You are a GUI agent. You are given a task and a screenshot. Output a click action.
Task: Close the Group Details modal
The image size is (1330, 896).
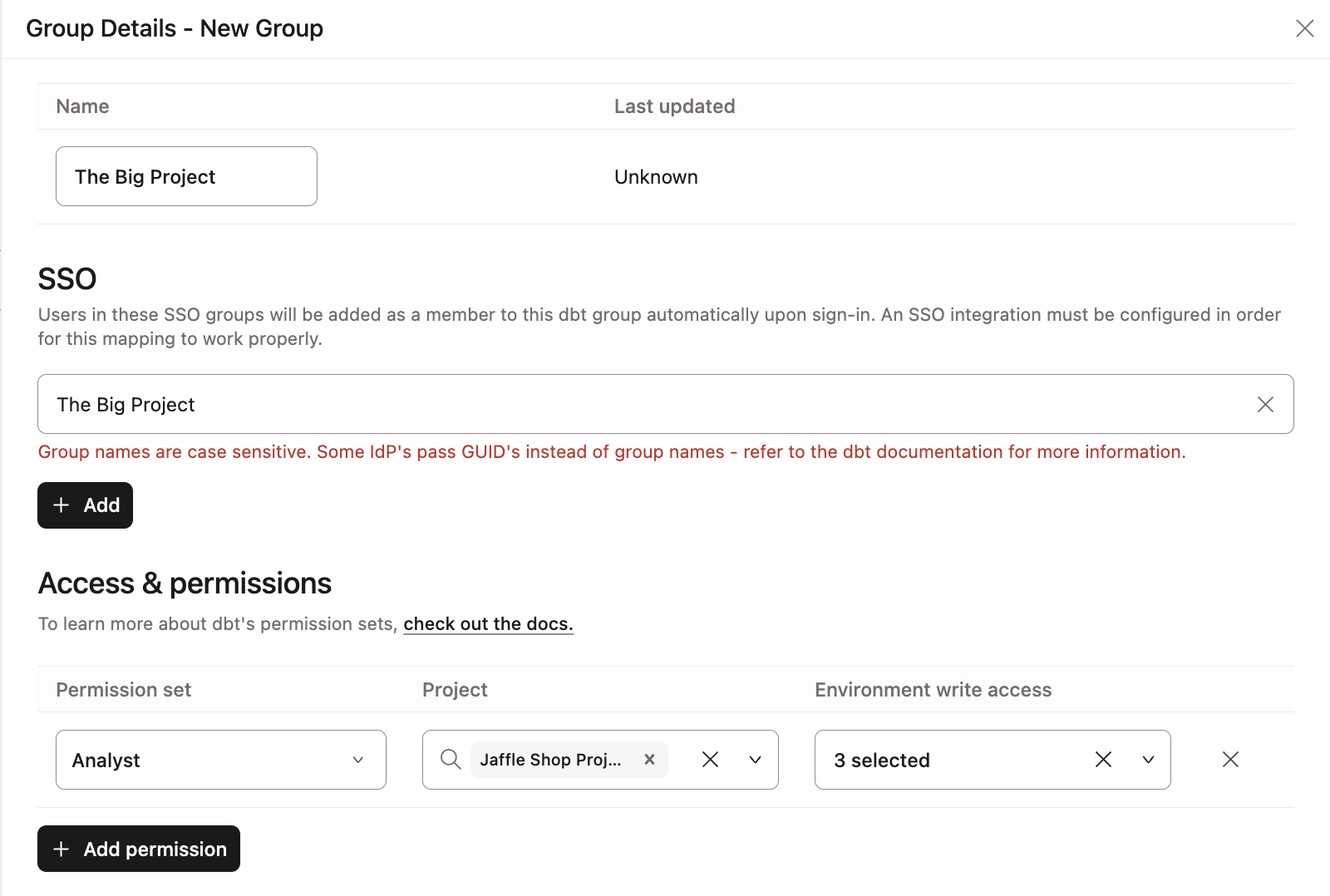[x=1304, y=28]
